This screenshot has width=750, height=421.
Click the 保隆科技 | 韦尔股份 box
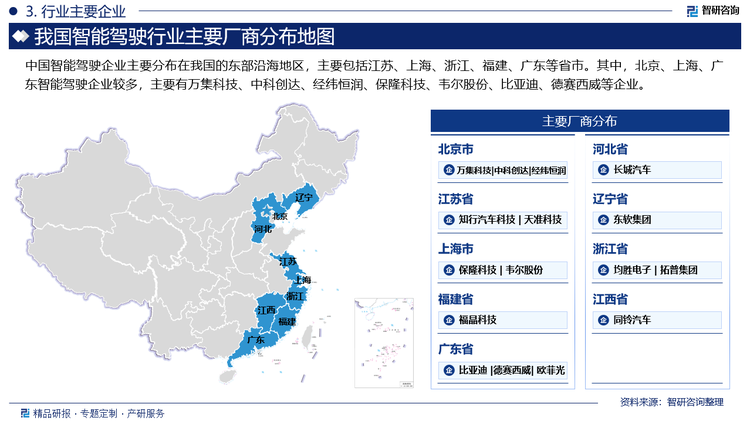503,270
